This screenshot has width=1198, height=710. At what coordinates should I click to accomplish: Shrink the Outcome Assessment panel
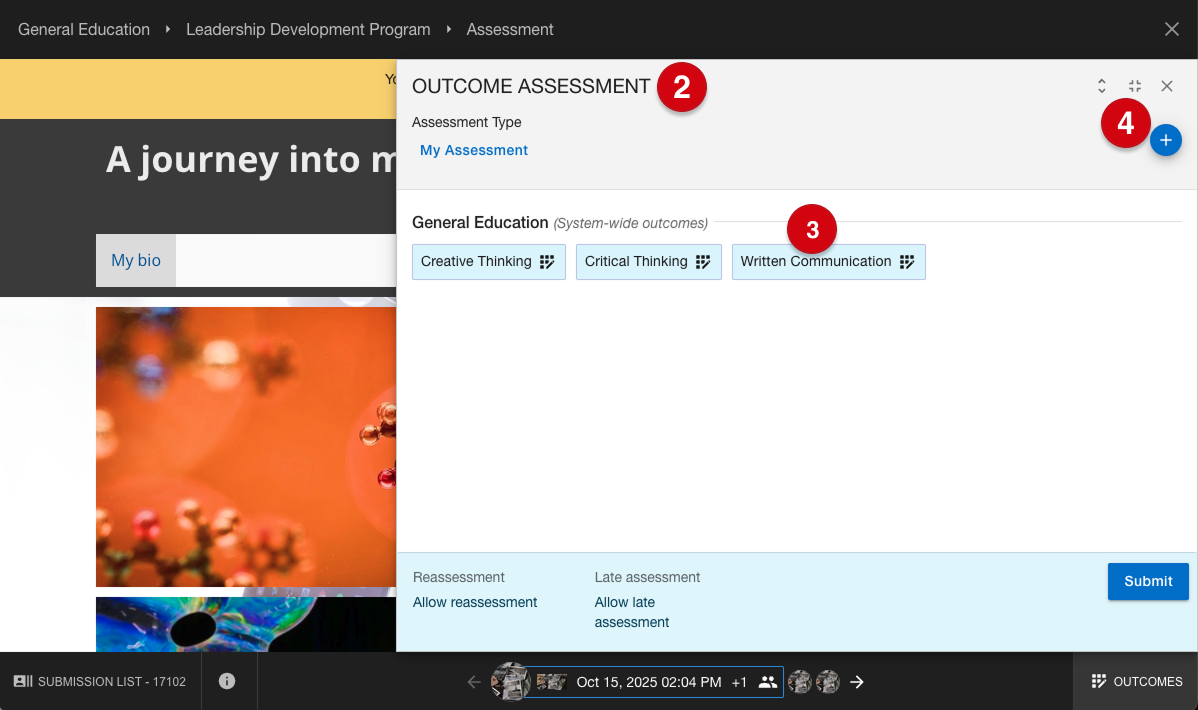point(1135,86)
